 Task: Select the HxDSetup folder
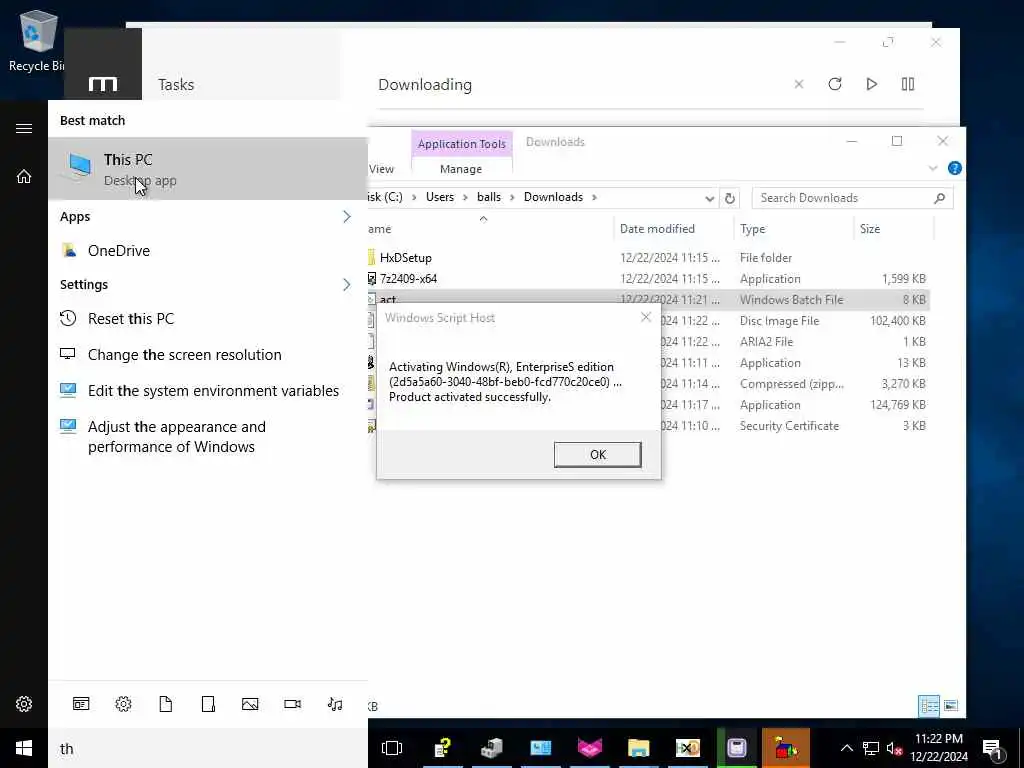[406, 258]
